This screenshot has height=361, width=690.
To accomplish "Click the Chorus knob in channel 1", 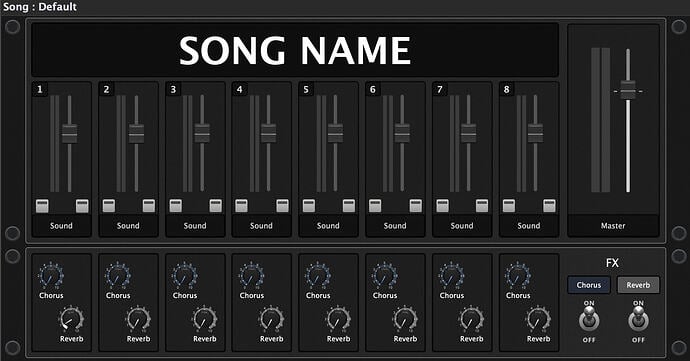I will pos(51,276).
